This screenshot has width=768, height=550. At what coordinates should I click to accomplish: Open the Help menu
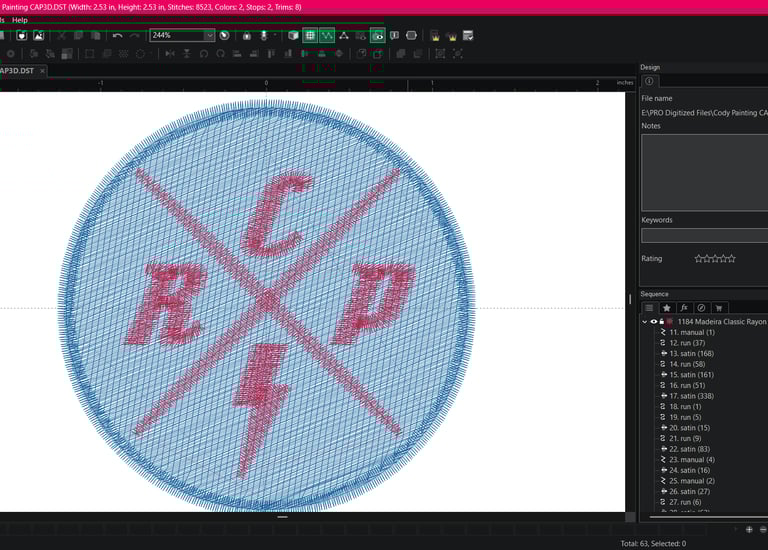click(20, 20)
